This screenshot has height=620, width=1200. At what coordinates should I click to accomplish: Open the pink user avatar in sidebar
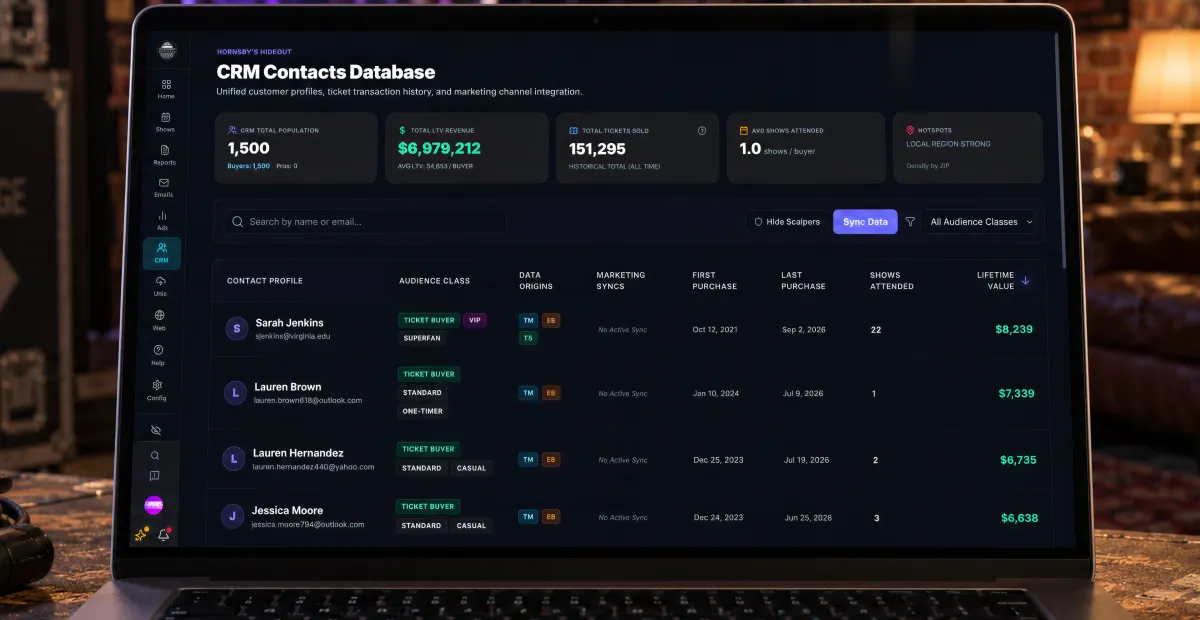153,506
